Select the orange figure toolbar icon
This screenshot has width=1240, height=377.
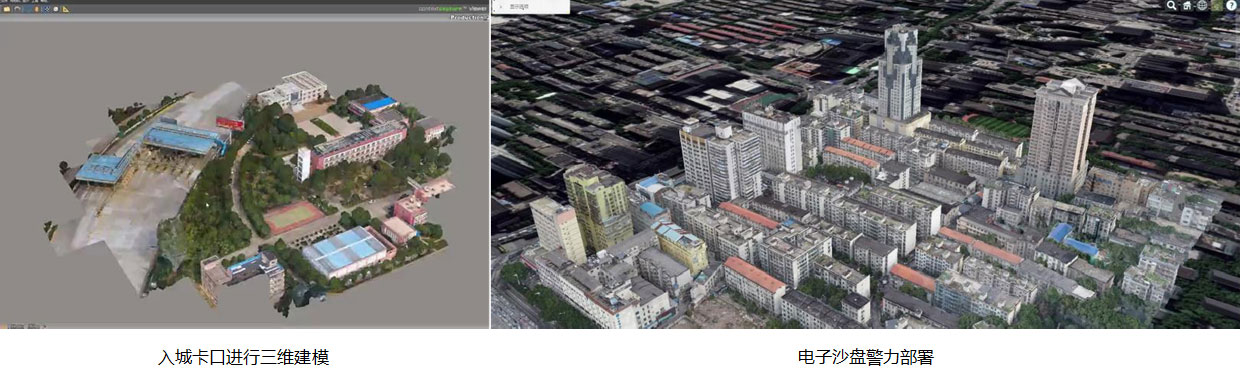(x=36, y=9)
